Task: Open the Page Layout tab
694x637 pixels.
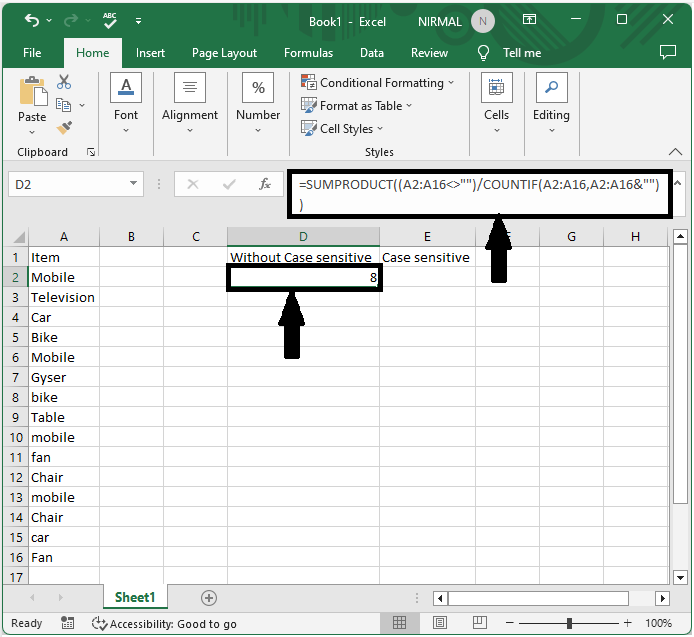Action: (x=224, y=53)
